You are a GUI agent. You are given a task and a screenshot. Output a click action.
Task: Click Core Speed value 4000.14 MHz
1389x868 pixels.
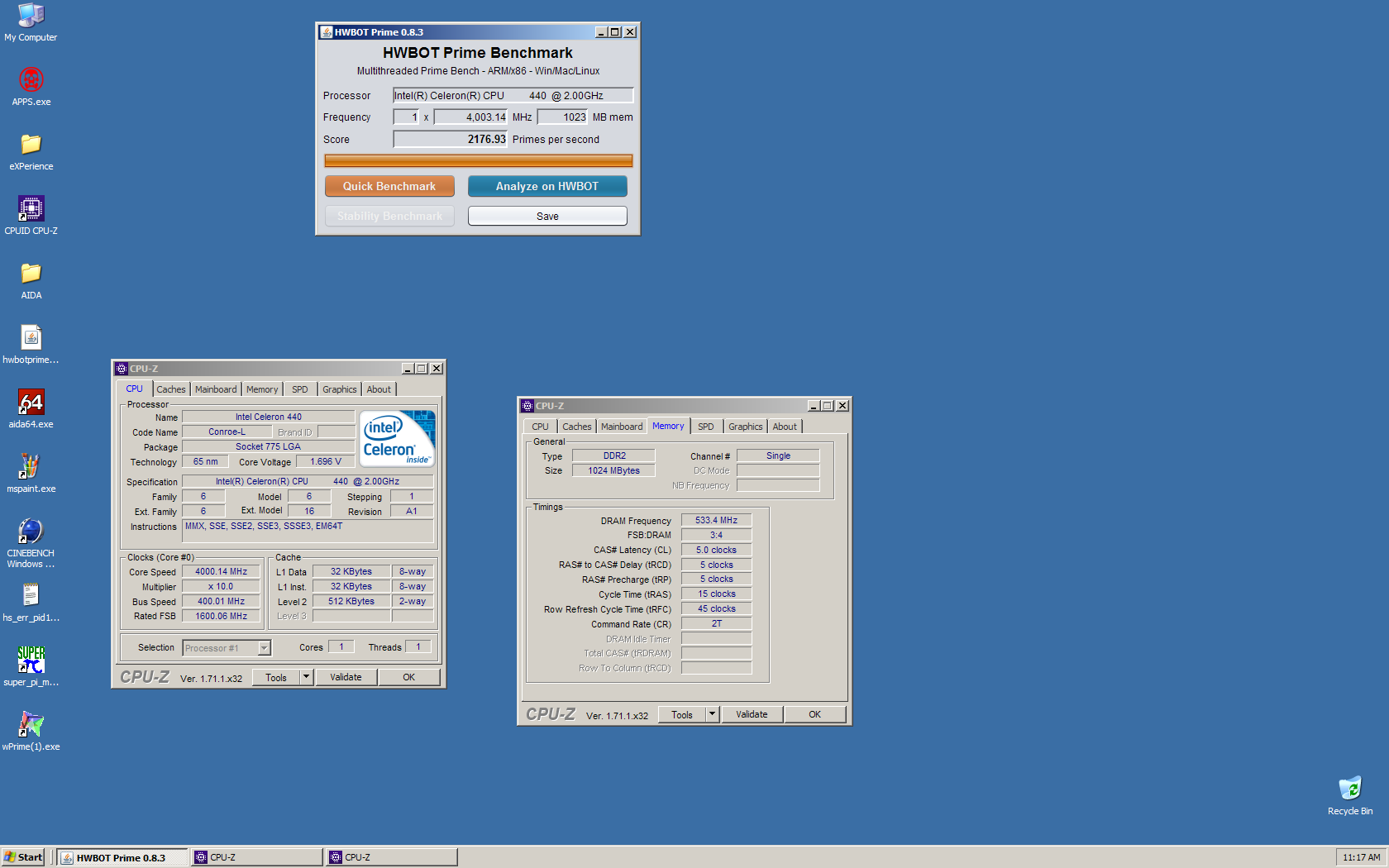pos(221,571)
